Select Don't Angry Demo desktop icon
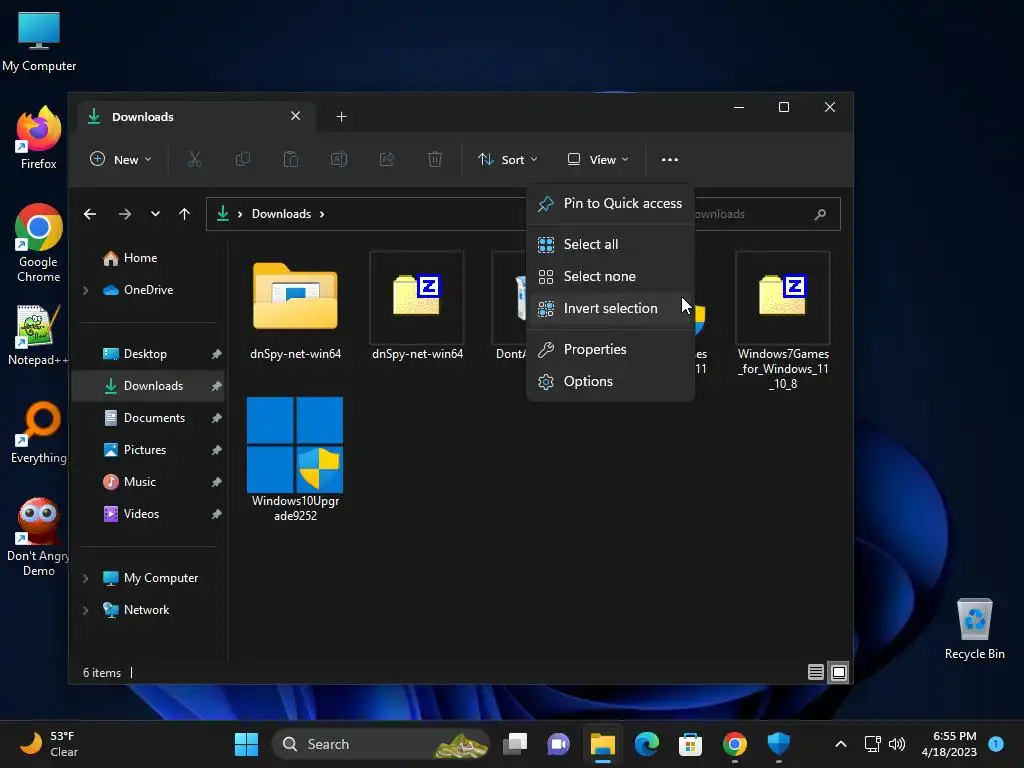This screenshot has height=768, width=1024. click(x=39, y=537)
